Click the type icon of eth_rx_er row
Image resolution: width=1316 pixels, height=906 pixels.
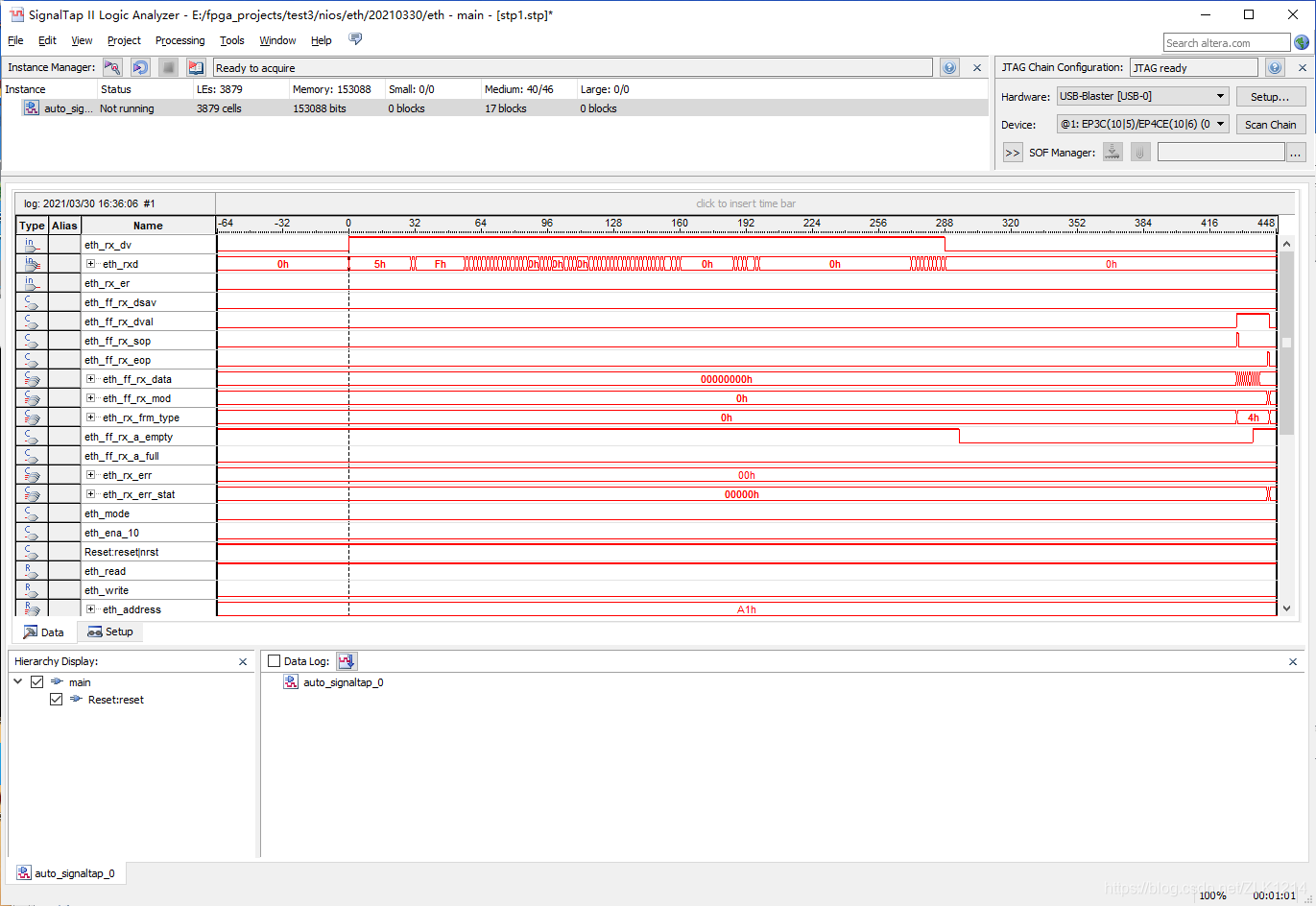(x=32, y=283)
